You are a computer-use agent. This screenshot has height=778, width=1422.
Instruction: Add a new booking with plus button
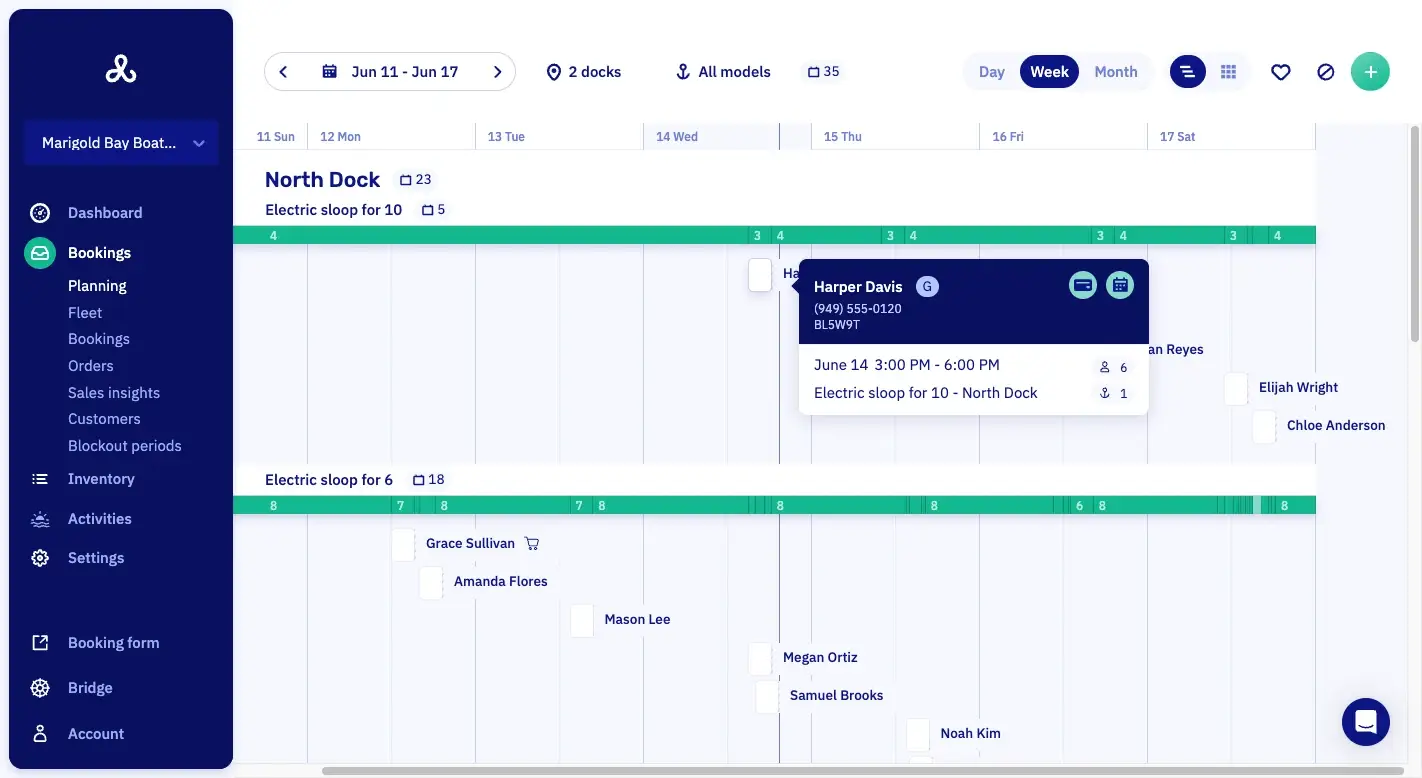click(x=1370, y=72)
